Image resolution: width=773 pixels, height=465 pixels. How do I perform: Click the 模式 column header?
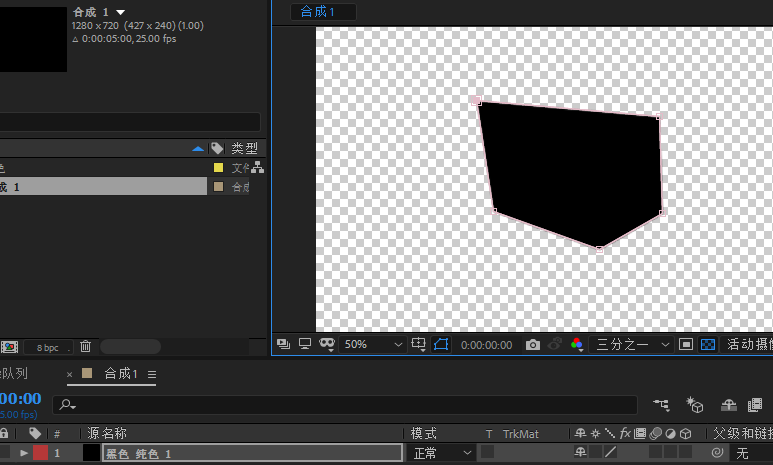[423, 433]
